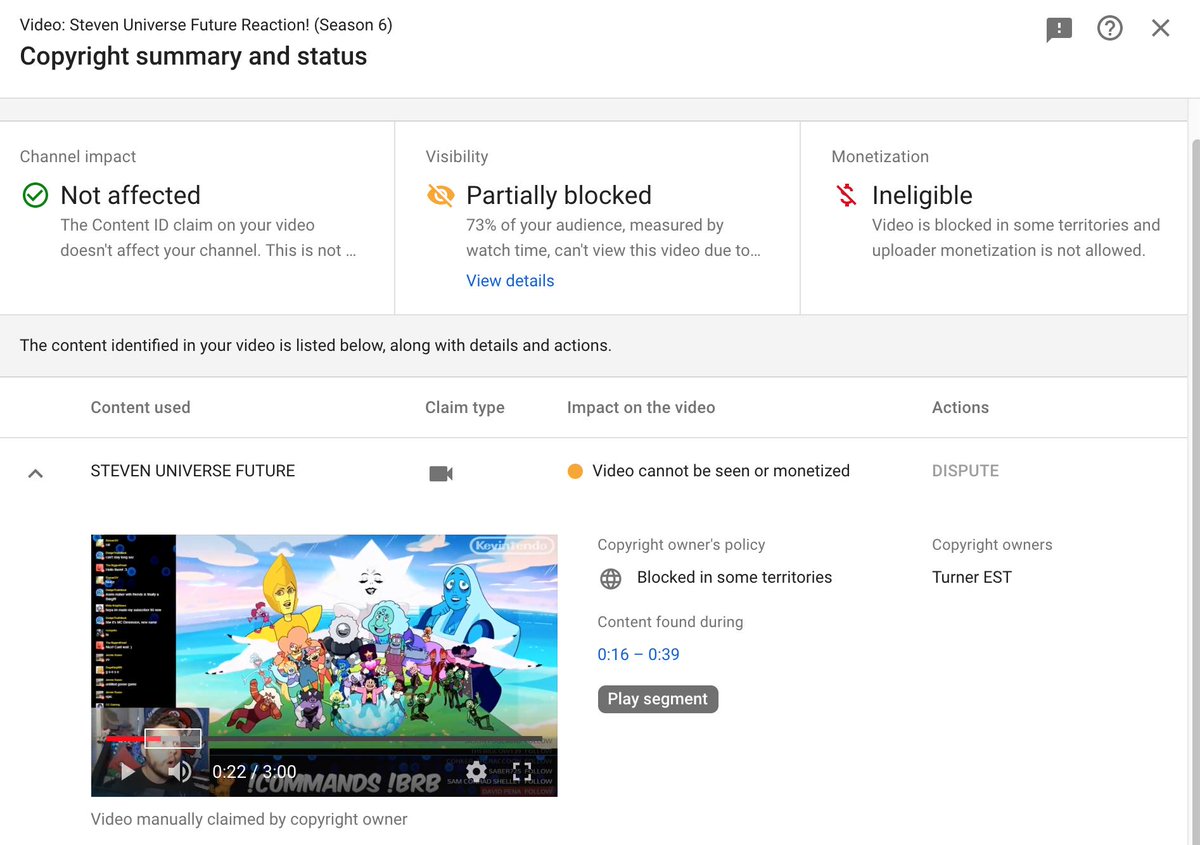The width and height of the screenshot is (1200, 845).
Task: Click the Copyright owners label
Action: coord(992,545)
